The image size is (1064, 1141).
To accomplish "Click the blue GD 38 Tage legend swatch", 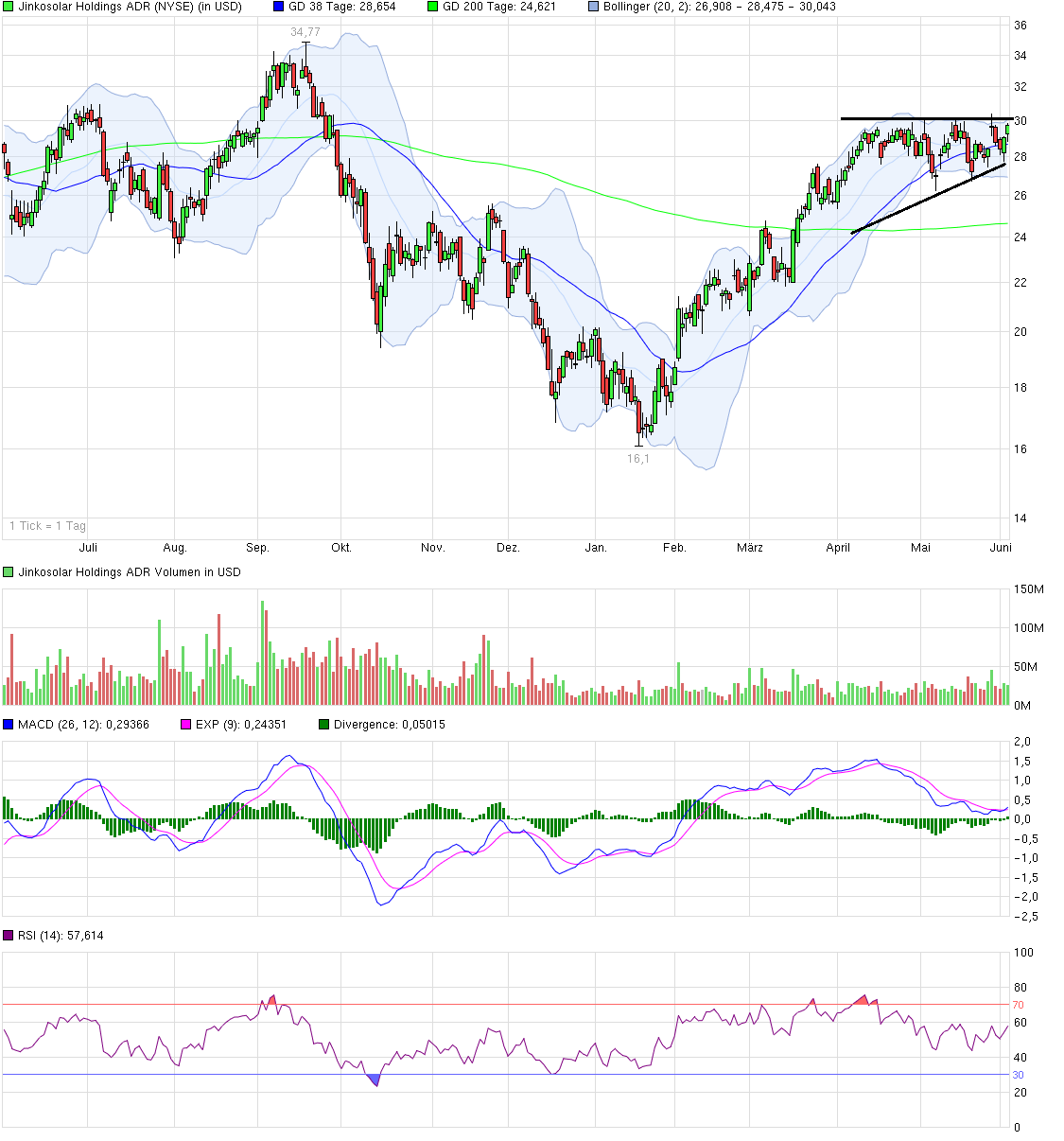I will (x=278, y=7).
